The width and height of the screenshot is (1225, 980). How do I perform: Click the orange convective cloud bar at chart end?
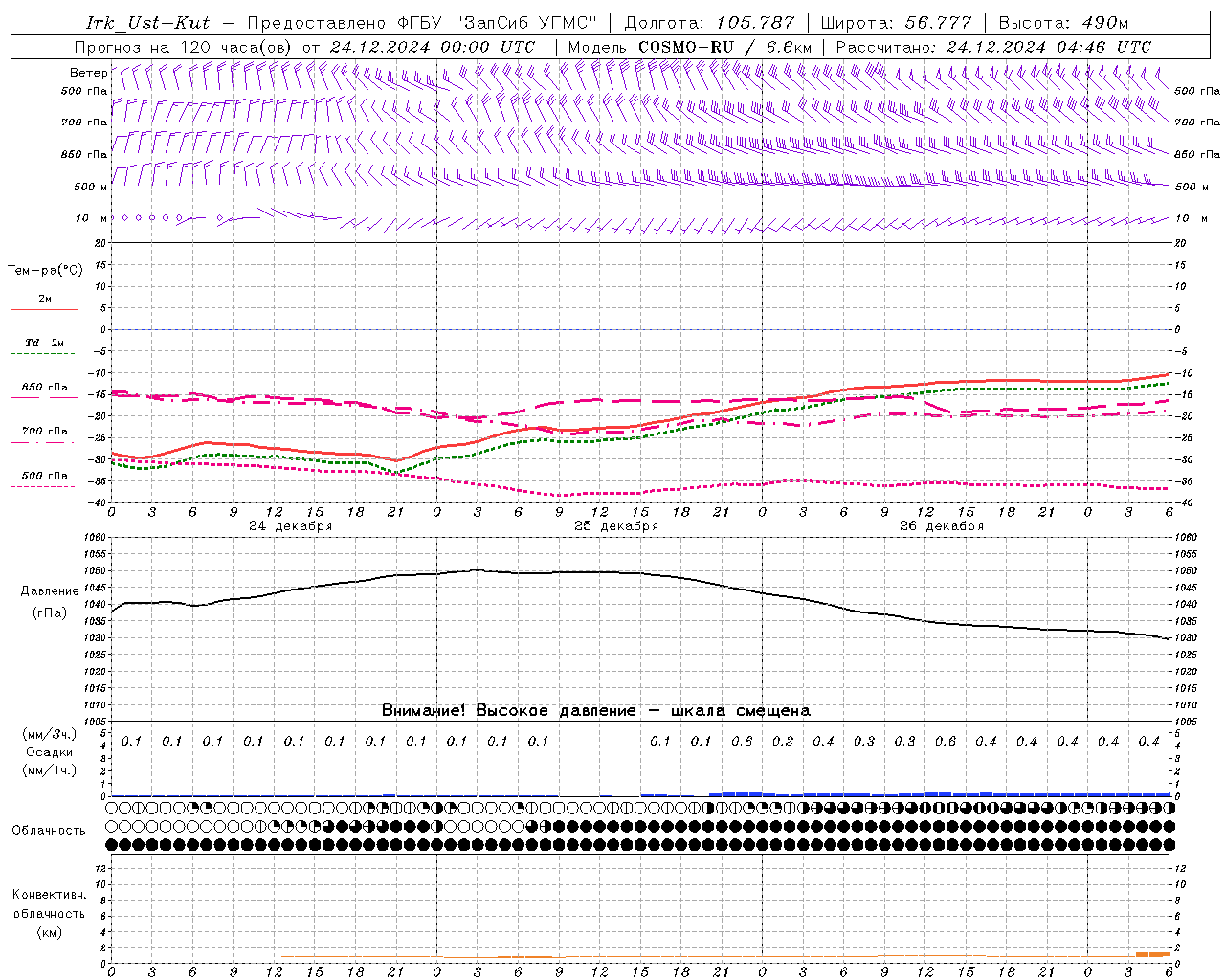click(x=1152, y=953)
